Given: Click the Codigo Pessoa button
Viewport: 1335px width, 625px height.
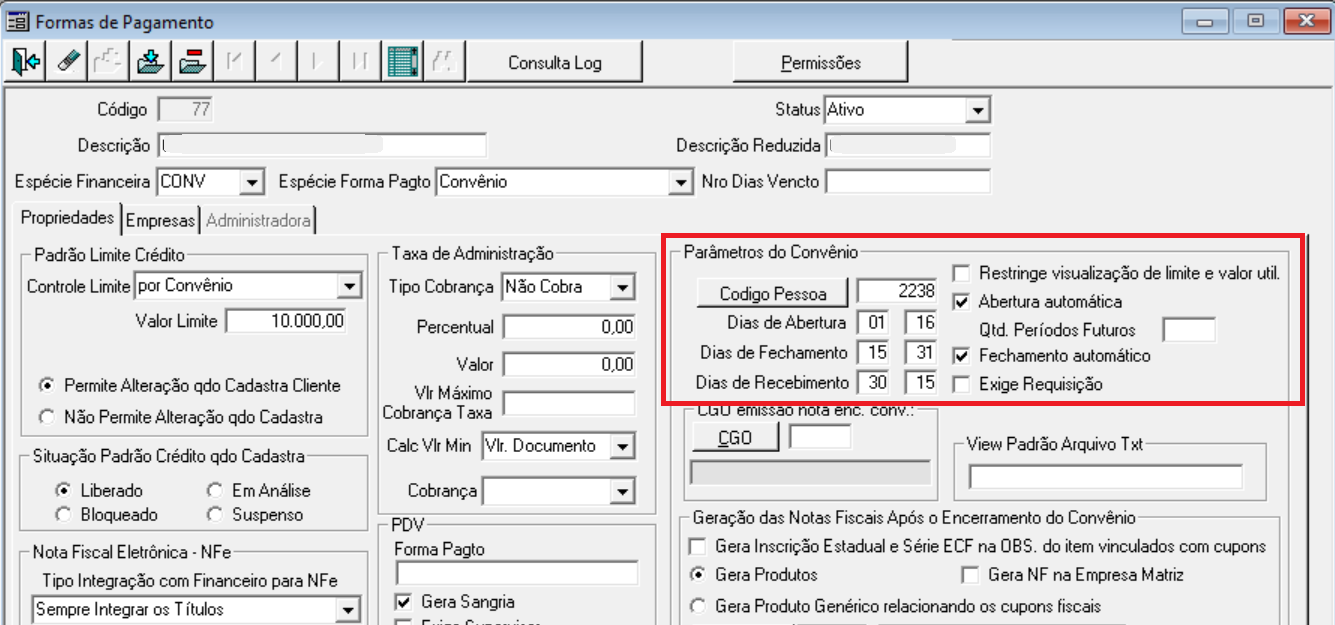Looking at the screenshot, I should (x=773, y=293).
